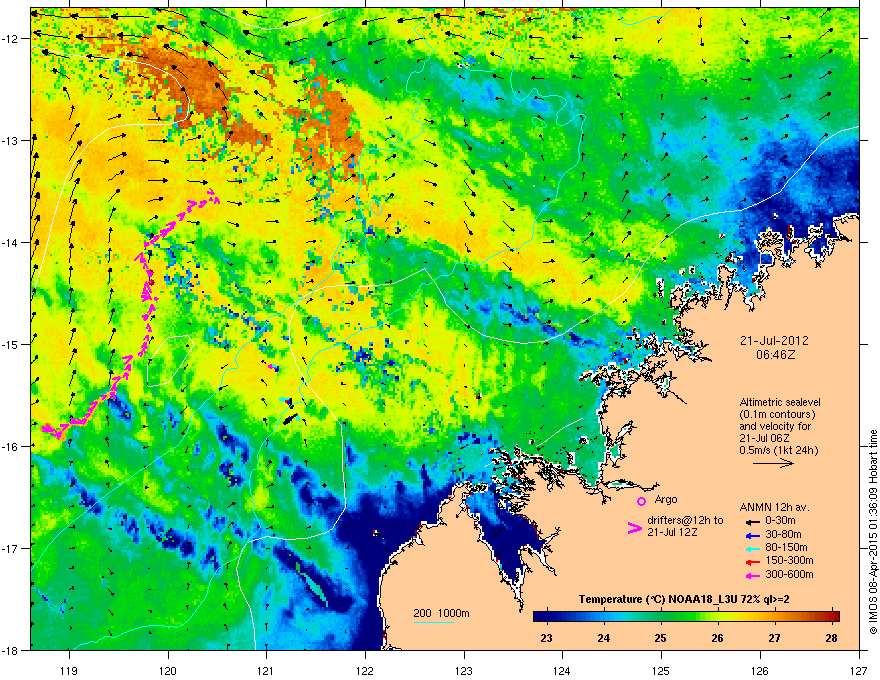Click the '30-80m' depth label
Screen dimensions: 880x680
point(783,534)
